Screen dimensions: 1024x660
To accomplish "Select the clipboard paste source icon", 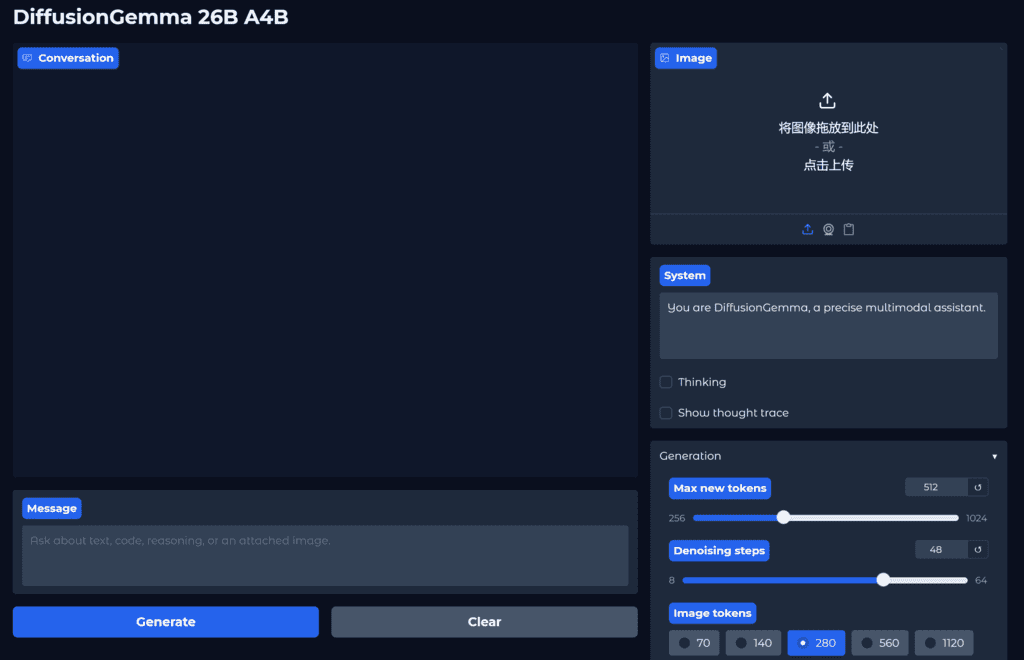I will tap(849, 229).
